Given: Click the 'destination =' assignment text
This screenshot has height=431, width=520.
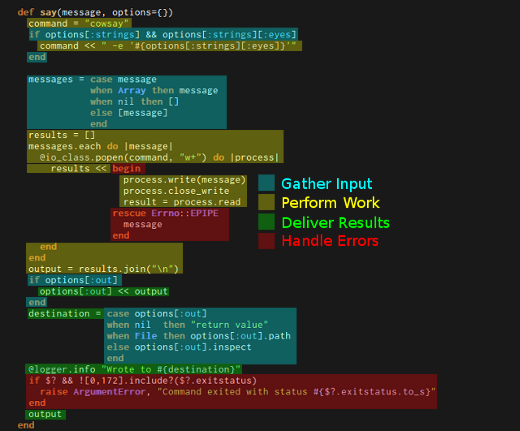Looking at the screenshot, I should pos(64,314).
